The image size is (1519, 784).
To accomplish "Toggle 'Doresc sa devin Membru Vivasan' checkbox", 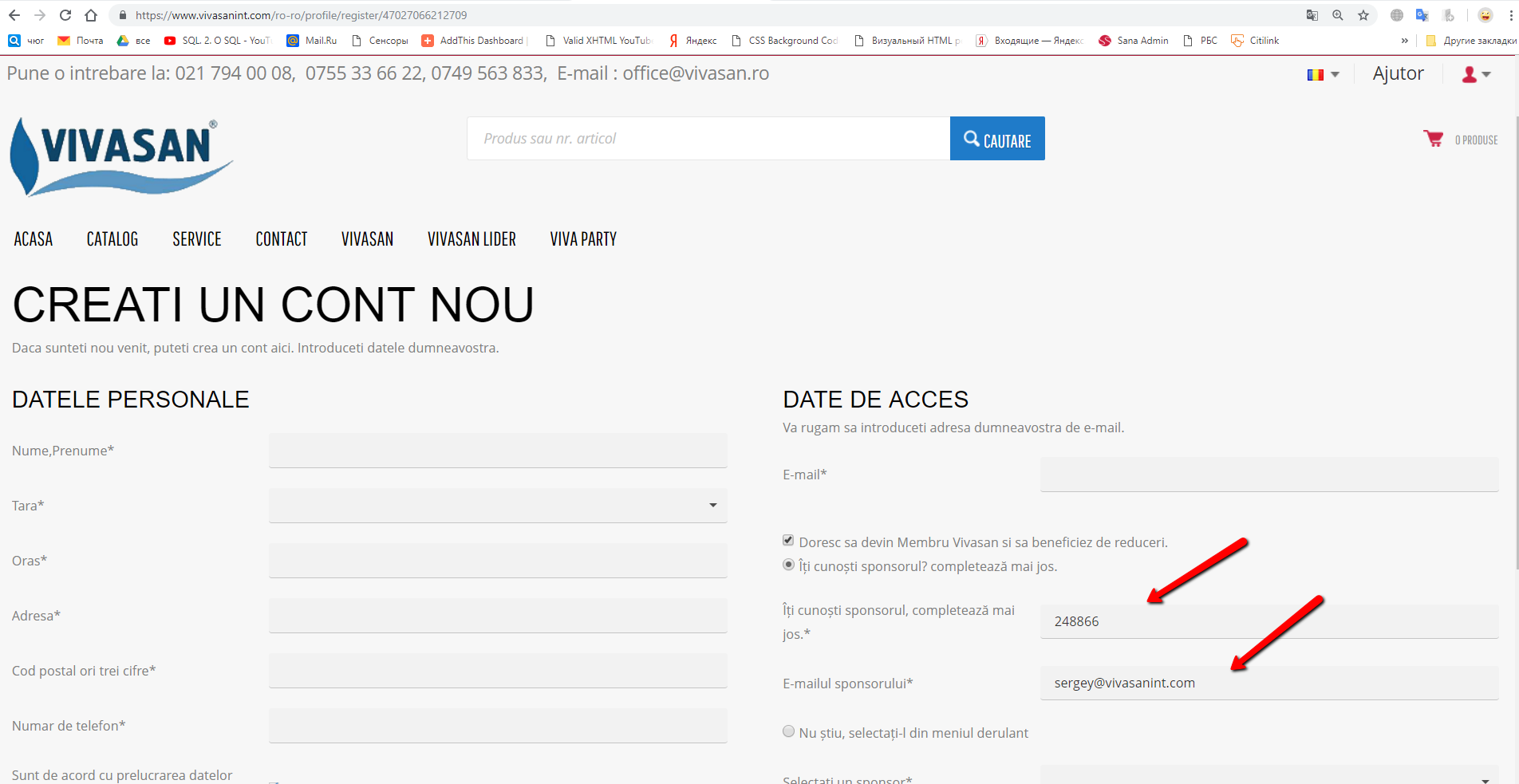I will pos(788,540).
